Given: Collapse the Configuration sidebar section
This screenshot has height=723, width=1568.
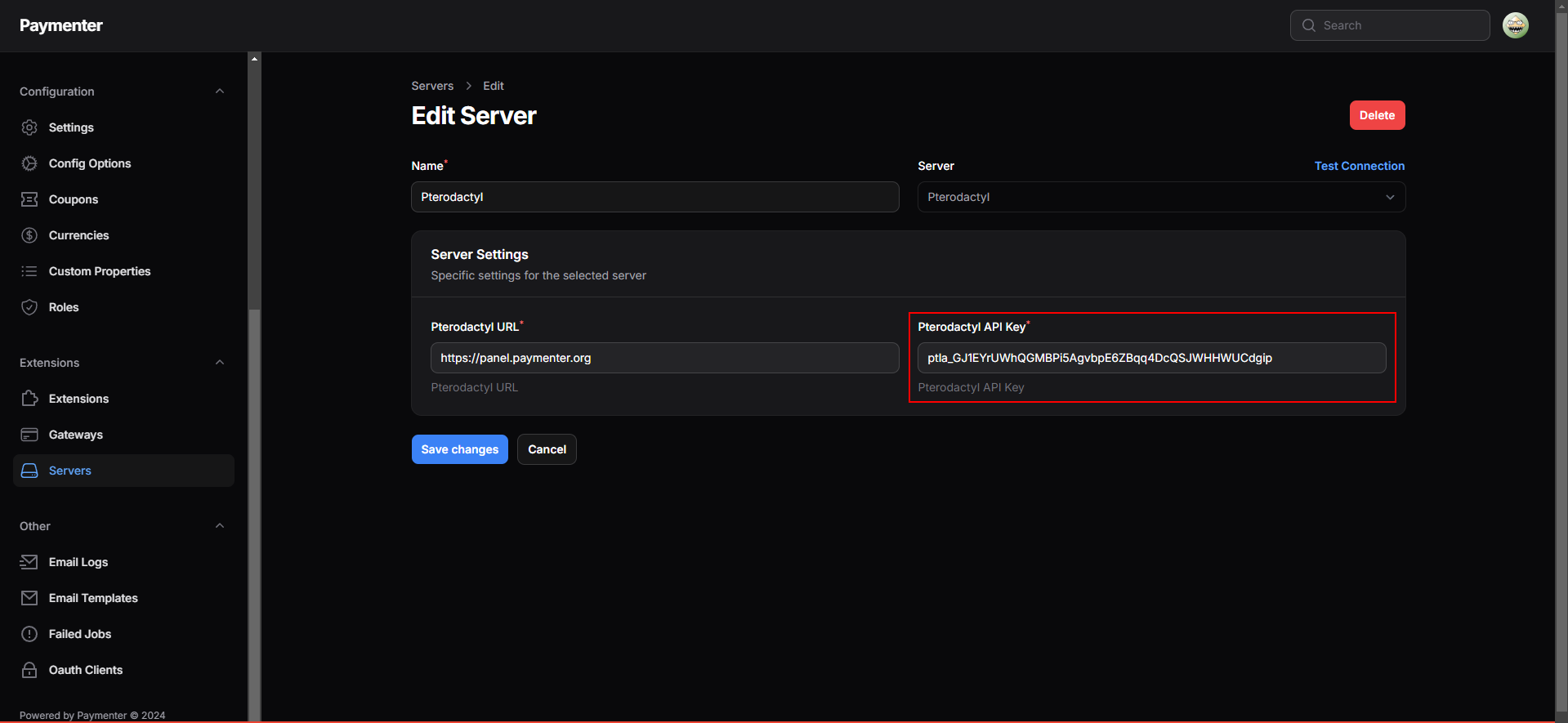Looking at the screenshot, I should [219, 91].
